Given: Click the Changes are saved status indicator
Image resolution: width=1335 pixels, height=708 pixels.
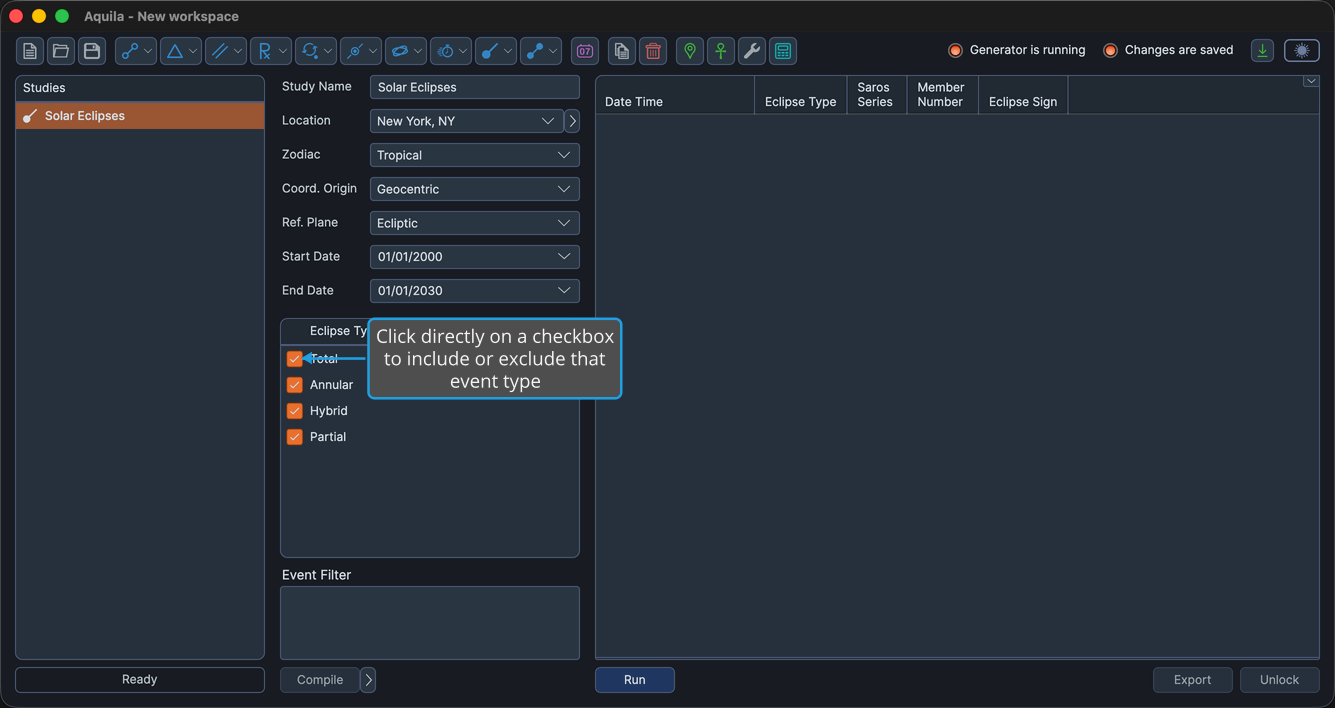Looking at the screenshot, I should 1168,50.
